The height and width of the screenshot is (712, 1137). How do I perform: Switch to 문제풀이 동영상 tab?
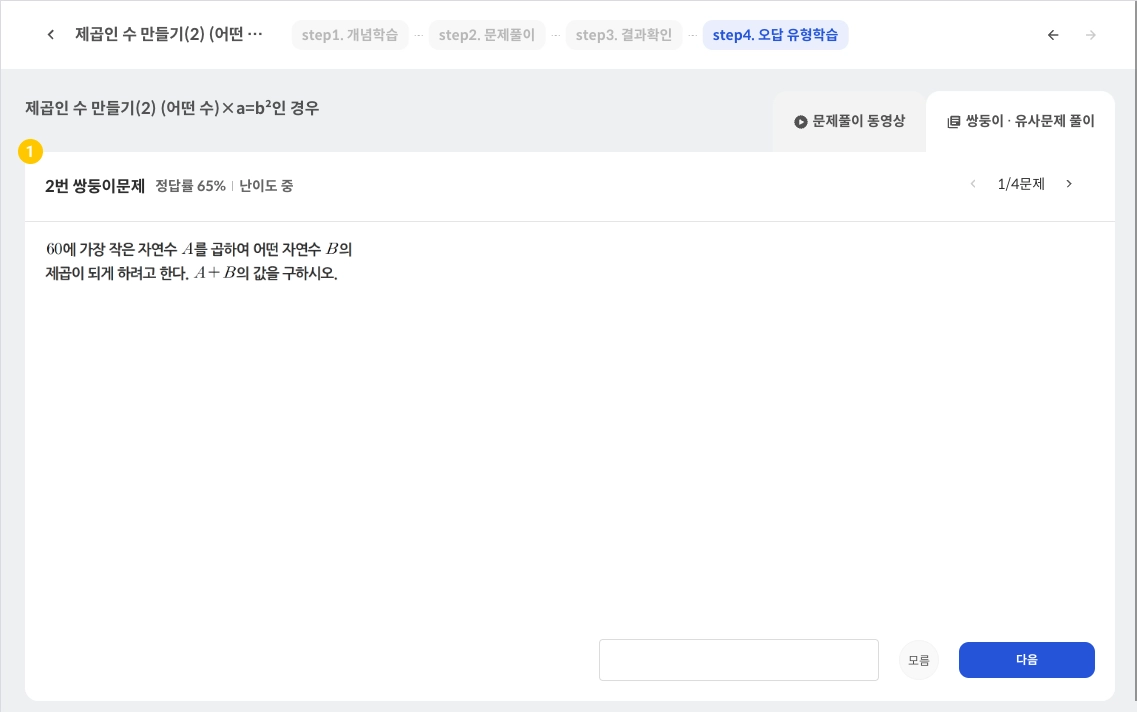click(x=849, y=121)
